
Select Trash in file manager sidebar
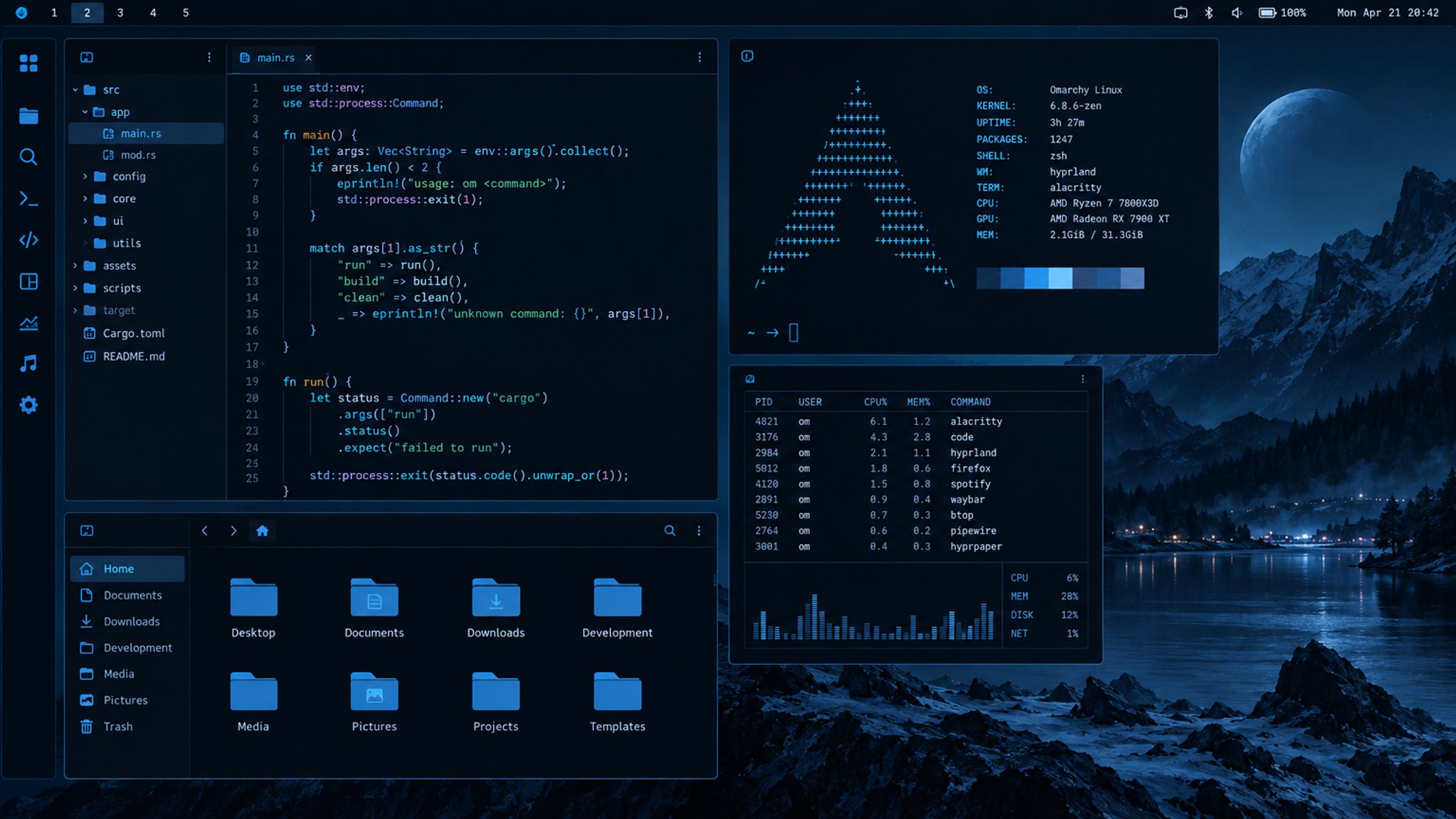tap(127, 727)
